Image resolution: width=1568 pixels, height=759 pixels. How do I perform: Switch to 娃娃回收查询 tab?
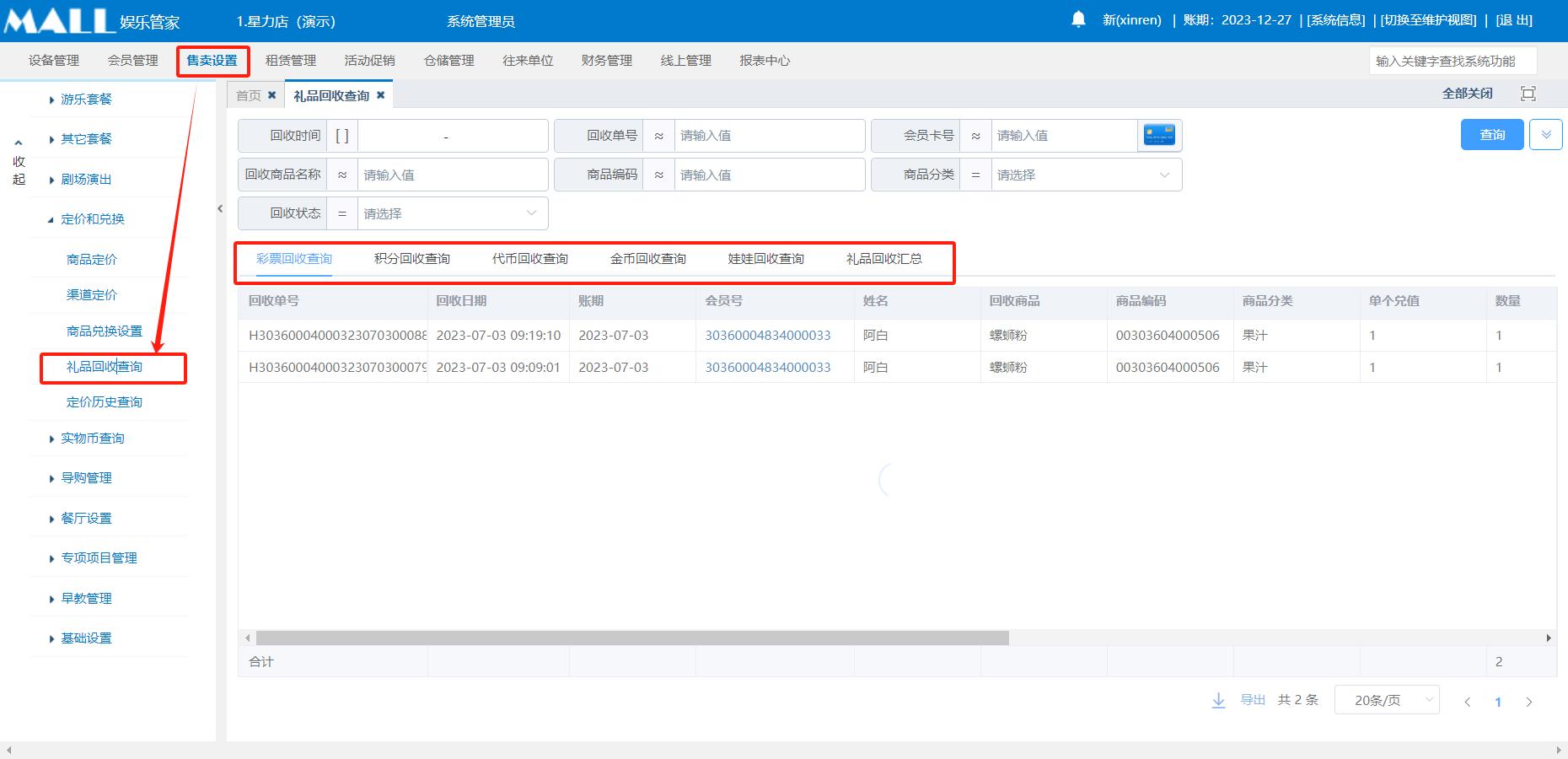(766, 259)
